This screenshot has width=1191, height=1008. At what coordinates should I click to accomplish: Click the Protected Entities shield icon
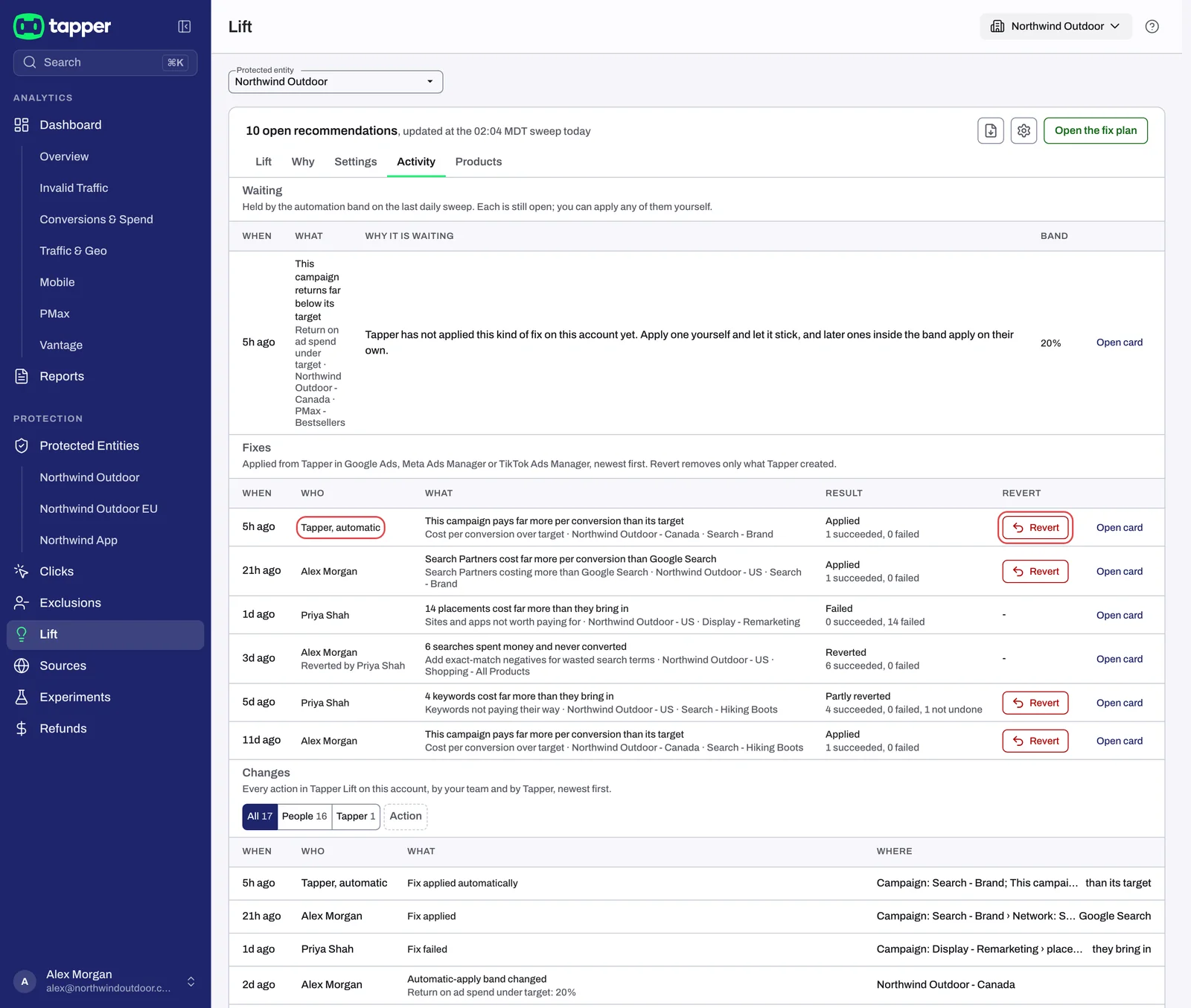point(22,446)
